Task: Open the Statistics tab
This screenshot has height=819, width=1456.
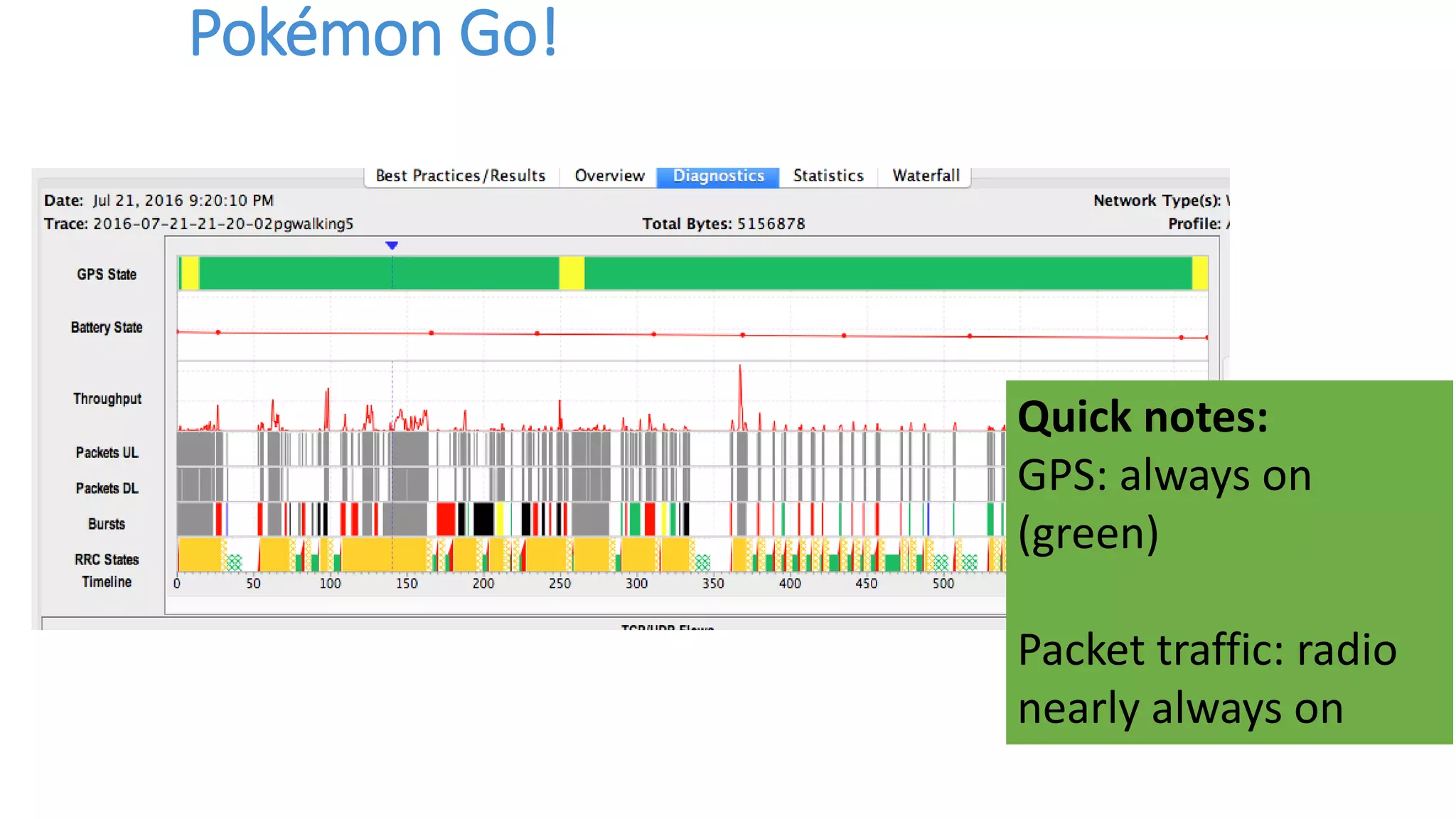Action: (x=828, y=176)
